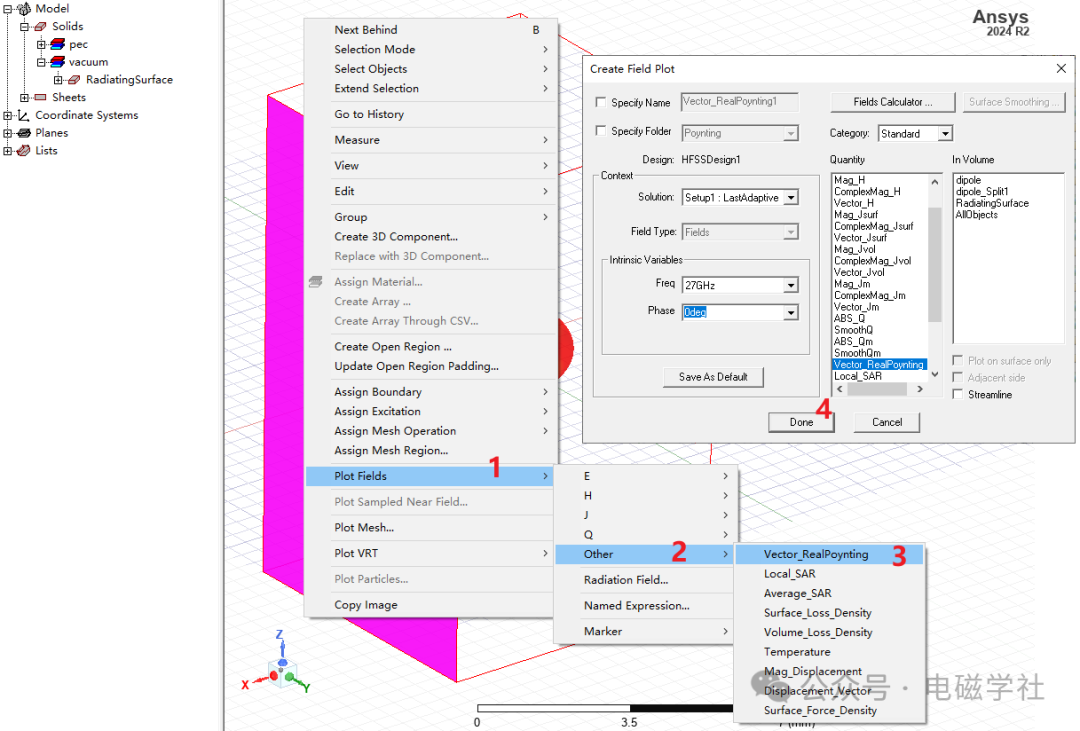Screen dimensions: 1080x731
Task: Click the Vector_RealPoynting1 name field
Action: 740,102
